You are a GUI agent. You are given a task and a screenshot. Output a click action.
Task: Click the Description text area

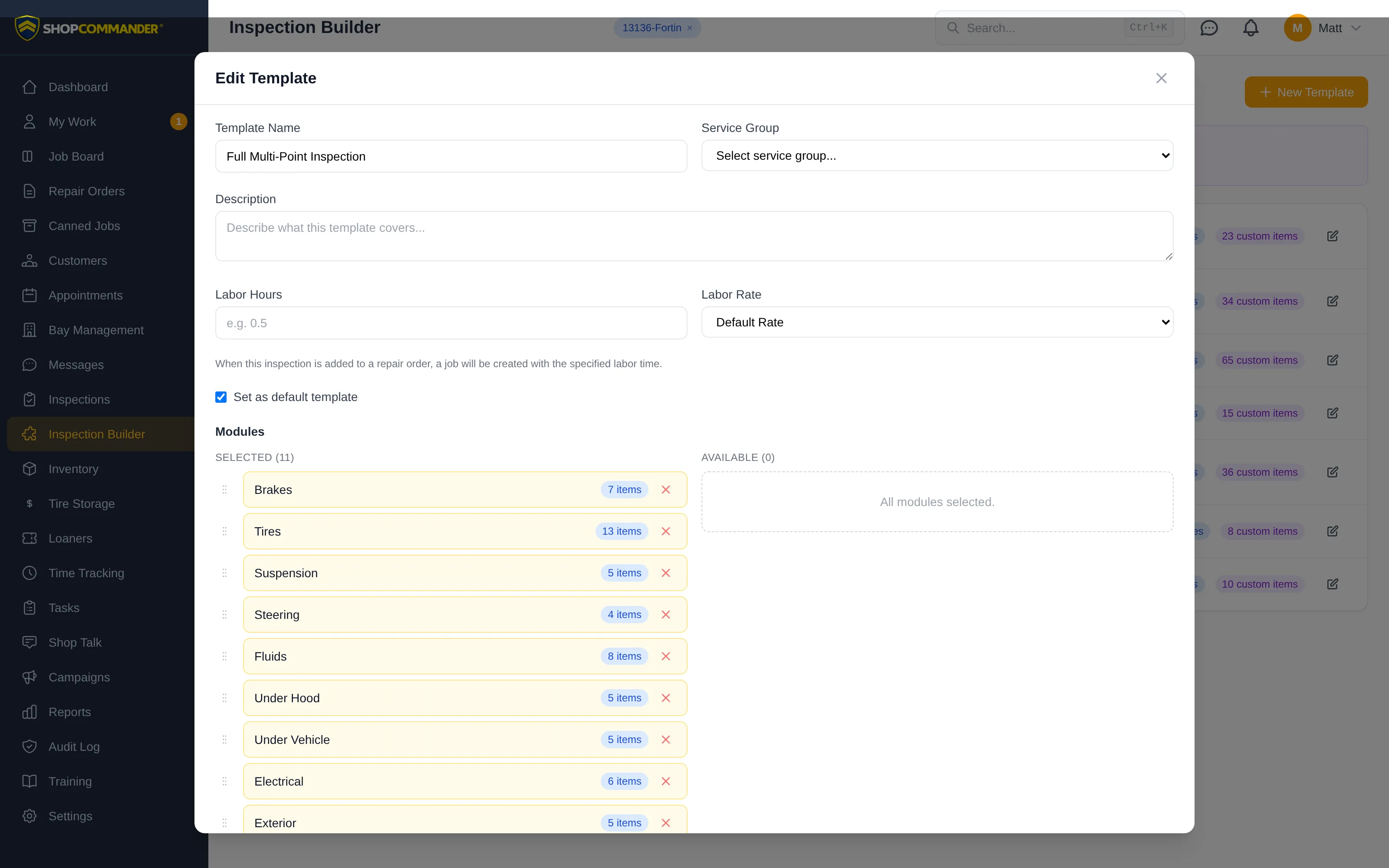pos(694,236)
